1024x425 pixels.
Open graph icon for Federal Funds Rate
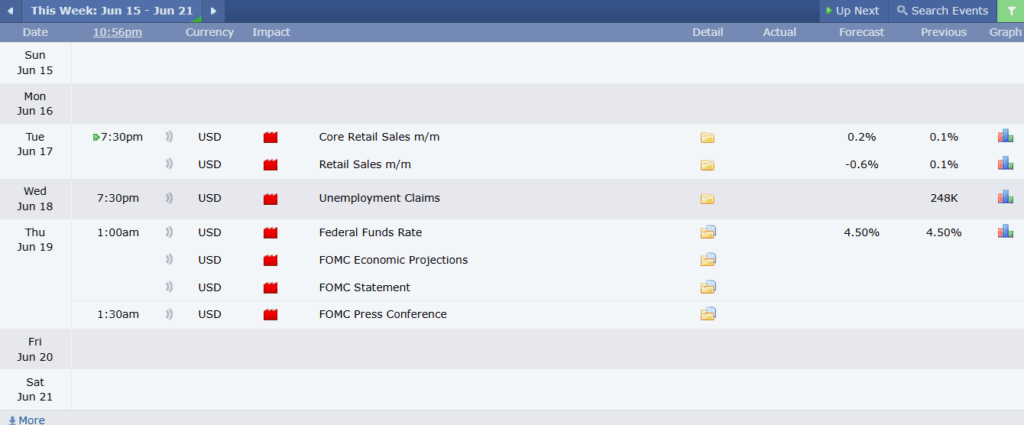1005,231
